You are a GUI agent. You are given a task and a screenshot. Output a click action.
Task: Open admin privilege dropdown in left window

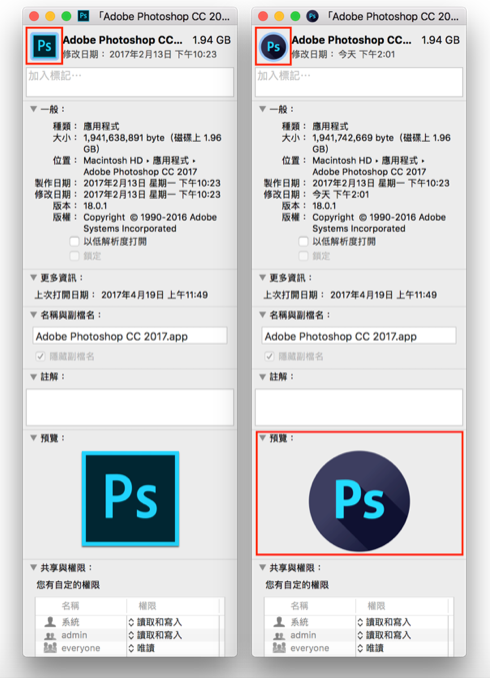coord(155,635)
